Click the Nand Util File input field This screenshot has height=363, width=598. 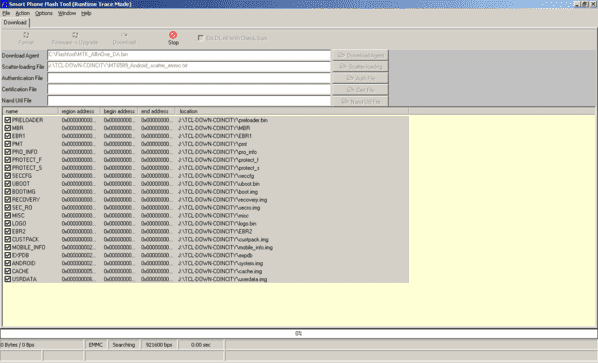click(189, 101)
